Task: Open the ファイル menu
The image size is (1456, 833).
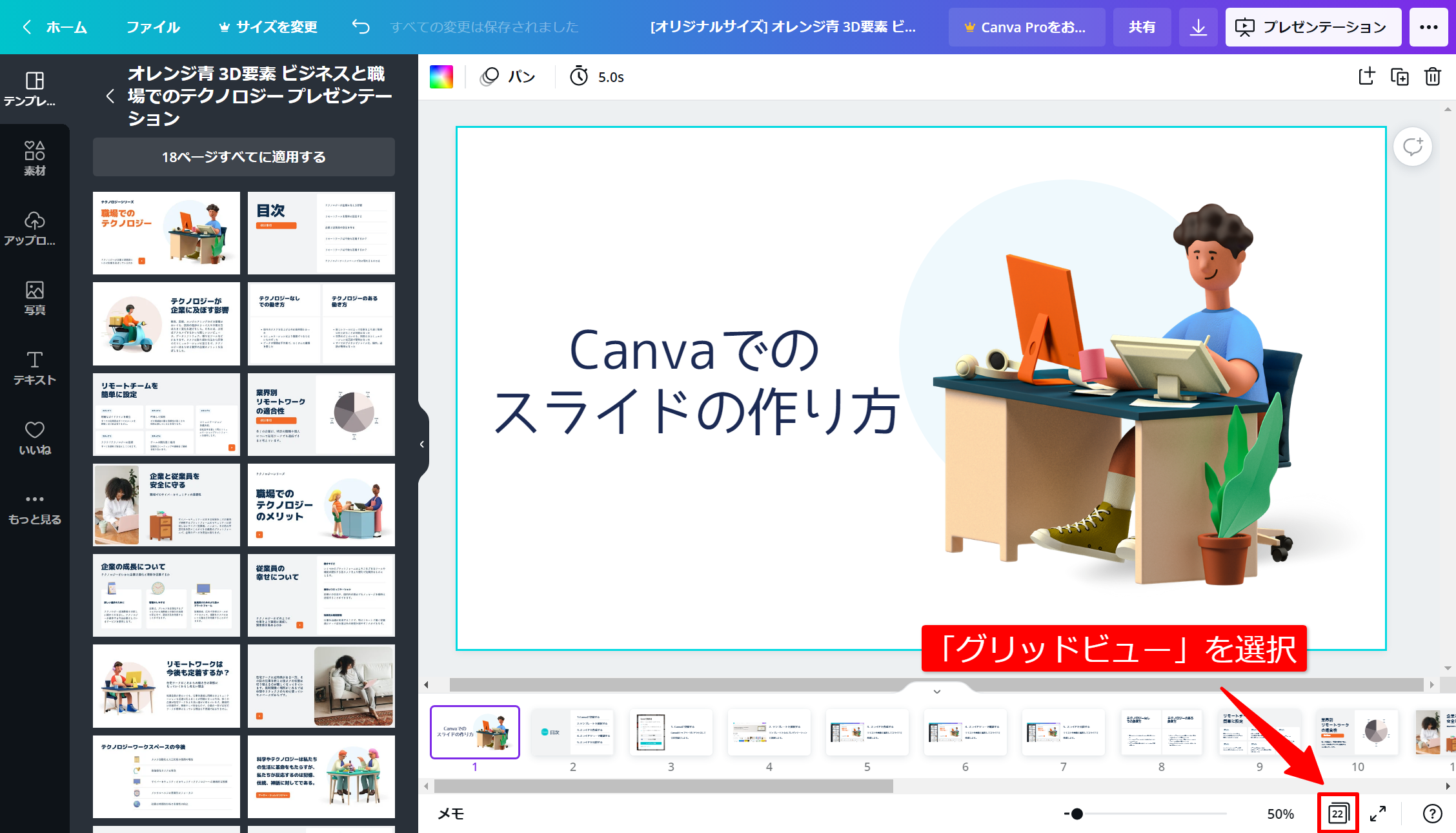Action: 153,27
